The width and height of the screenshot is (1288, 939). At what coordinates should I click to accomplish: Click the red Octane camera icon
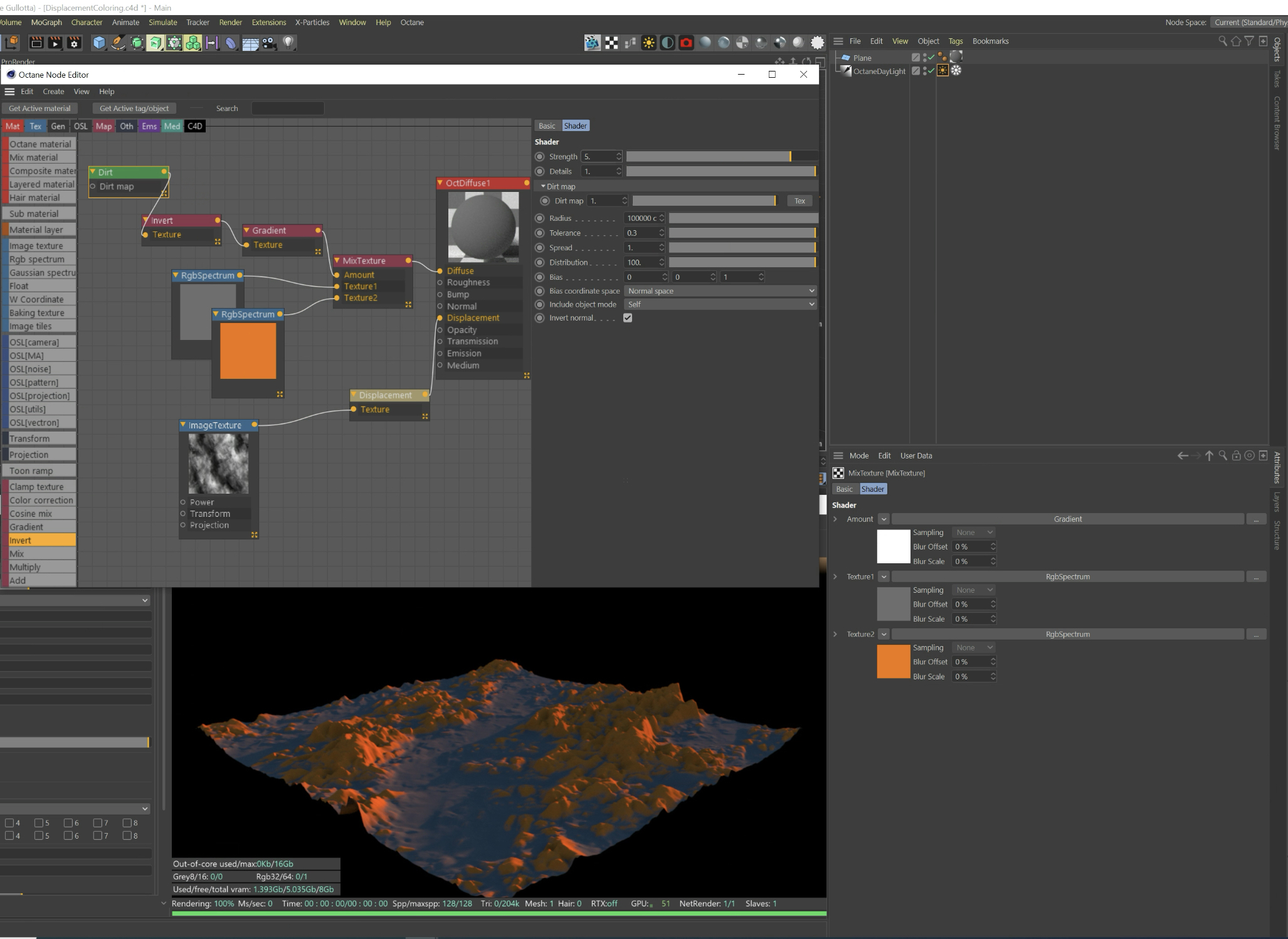click(686, 43)
